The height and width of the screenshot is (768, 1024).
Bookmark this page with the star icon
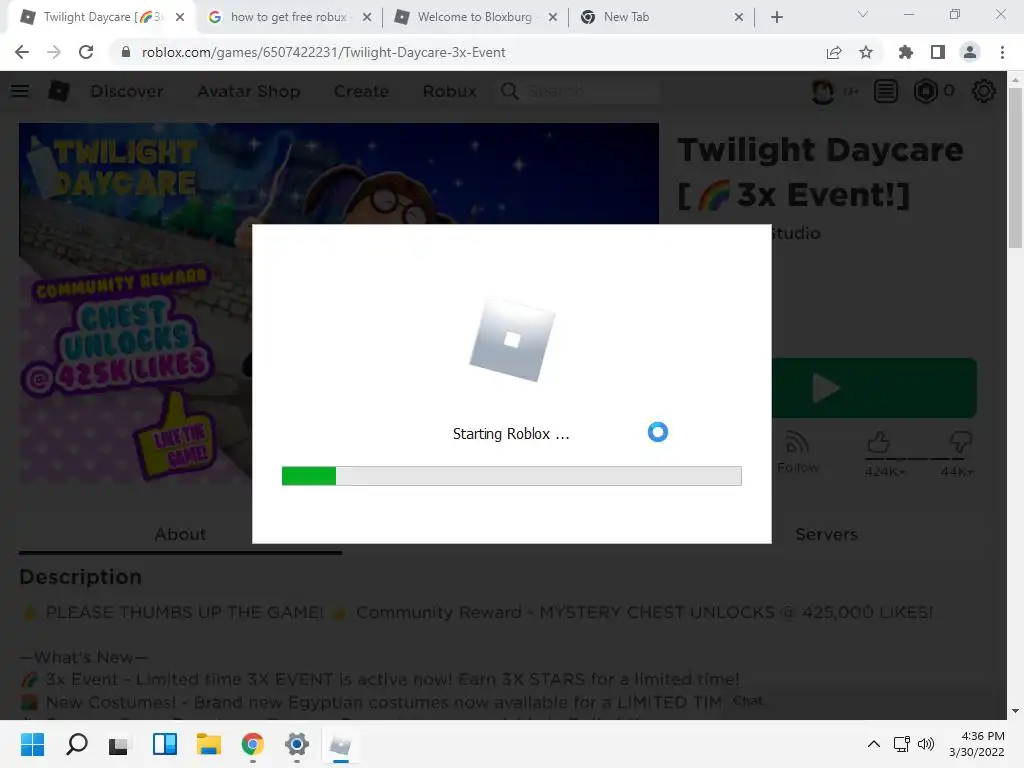coord(866,52)
